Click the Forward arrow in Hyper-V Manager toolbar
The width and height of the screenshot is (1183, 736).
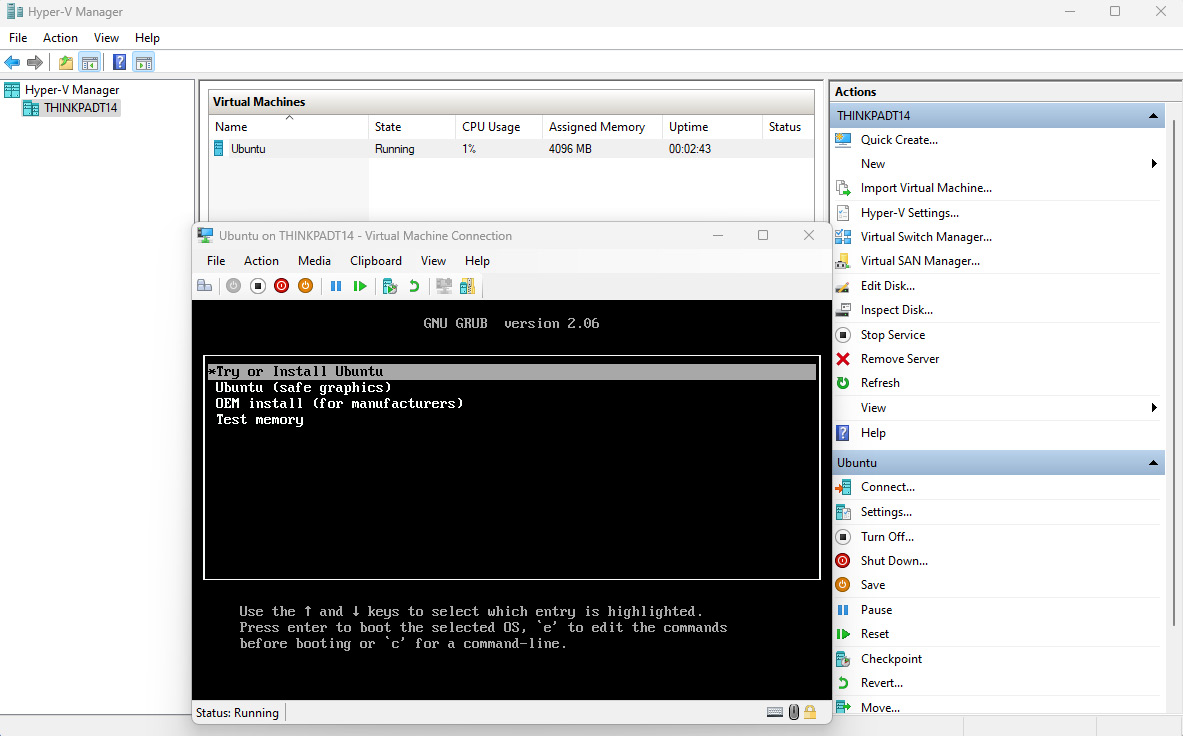pyautogui.click(x=35, y=63)
